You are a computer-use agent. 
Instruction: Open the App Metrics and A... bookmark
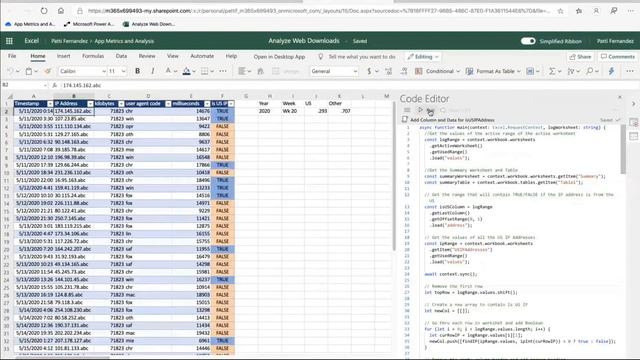(30, 24)
